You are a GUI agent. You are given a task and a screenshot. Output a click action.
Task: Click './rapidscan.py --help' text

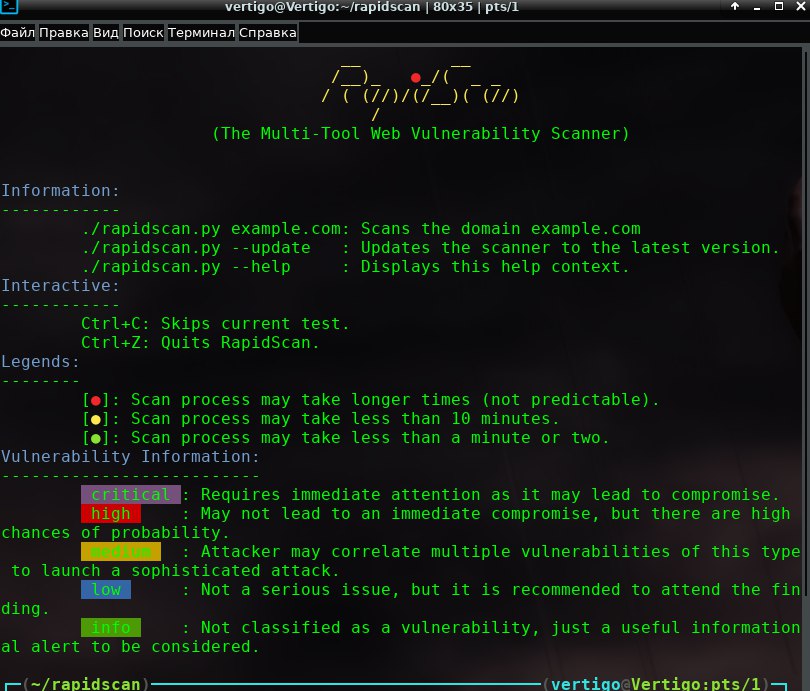[186, 266]
